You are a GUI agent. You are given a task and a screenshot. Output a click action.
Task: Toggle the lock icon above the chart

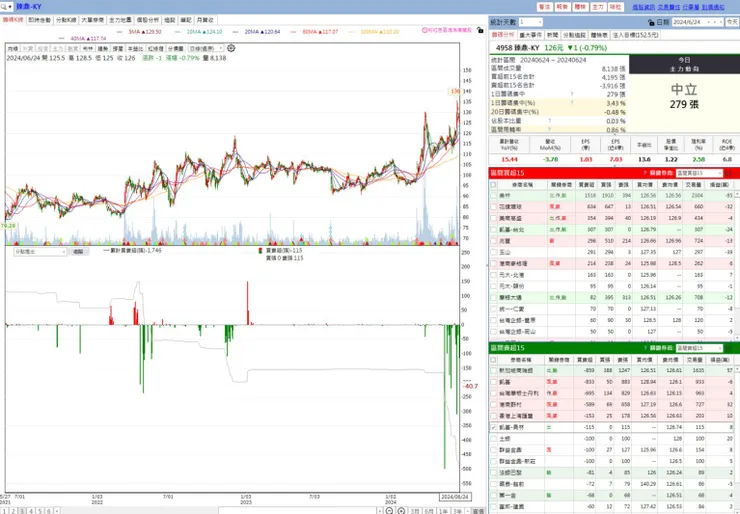click(480, 30)
